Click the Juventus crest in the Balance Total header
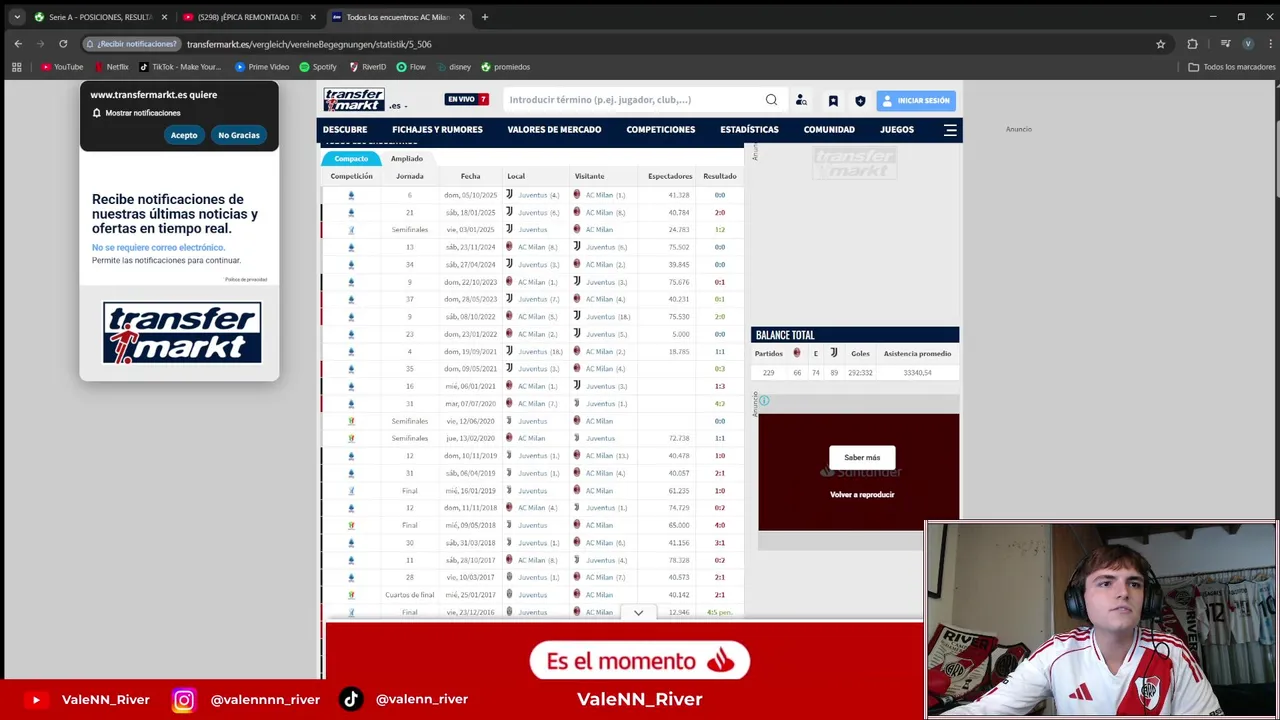Viewport: 1280px width, 720px height. (833, 353)
